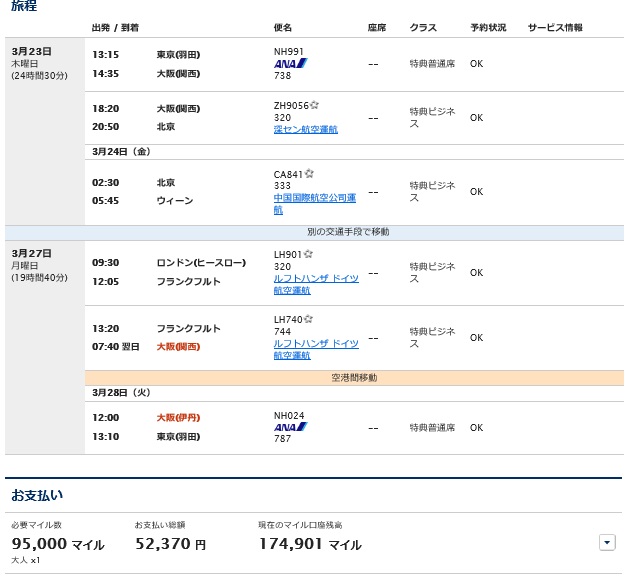Click flight number NH024
The image size is (631, 579).
pos(289,416)
